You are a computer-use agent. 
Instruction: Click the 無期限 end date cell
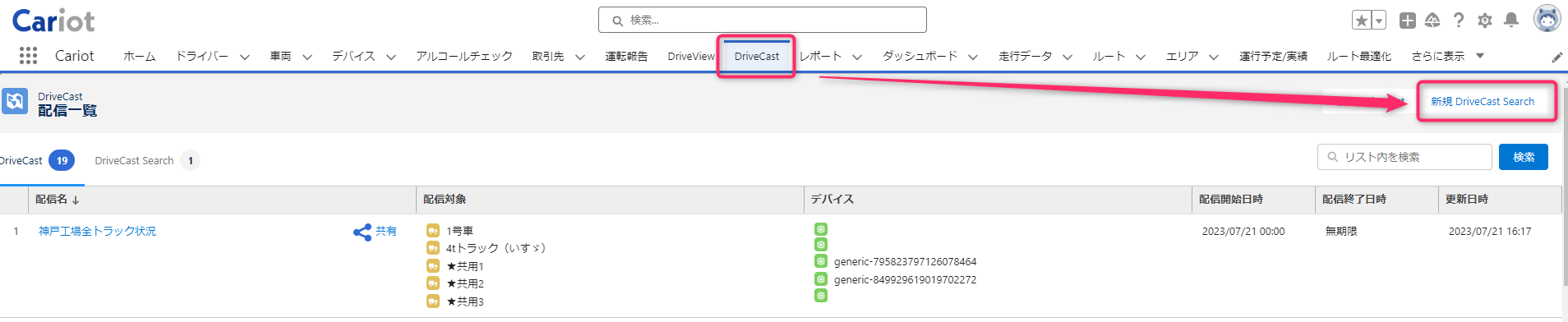coord(1341,231)
